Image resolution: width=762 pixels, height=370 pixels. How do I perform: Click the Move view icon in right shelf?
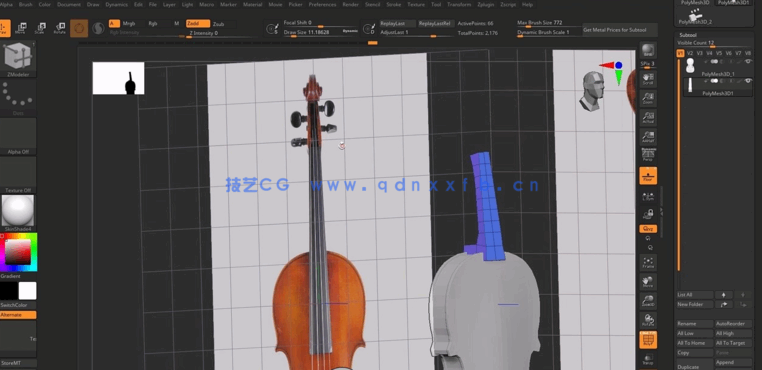point(648,282)
